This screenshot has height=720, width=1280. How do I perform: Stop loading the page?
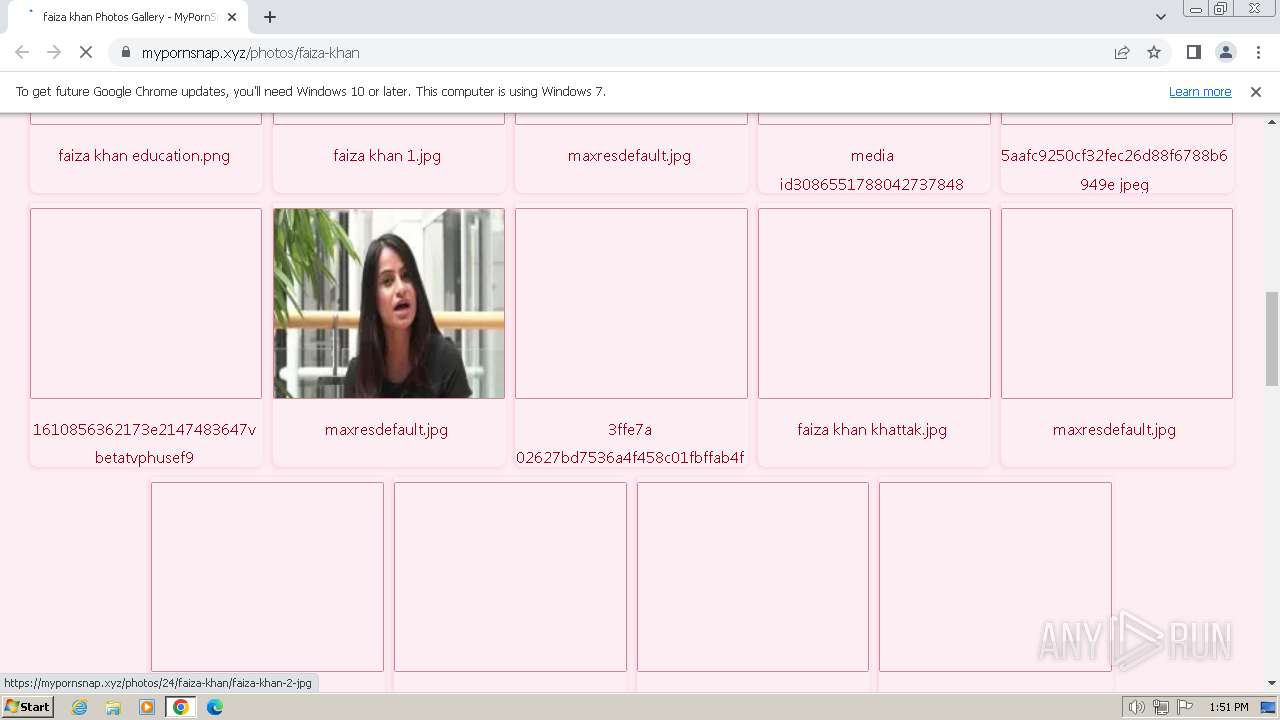[x=86, y=52]
